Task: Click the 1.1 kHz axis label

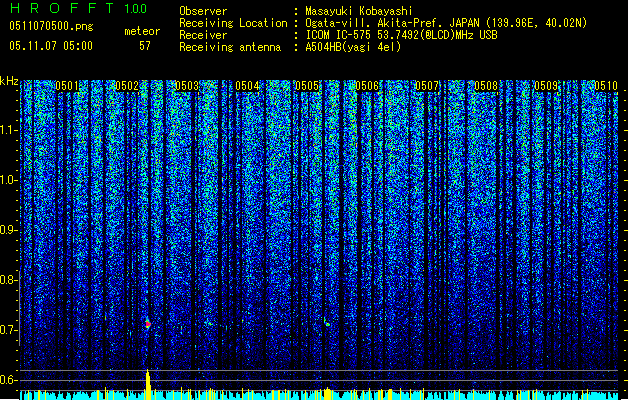Action: pos(9,130)
